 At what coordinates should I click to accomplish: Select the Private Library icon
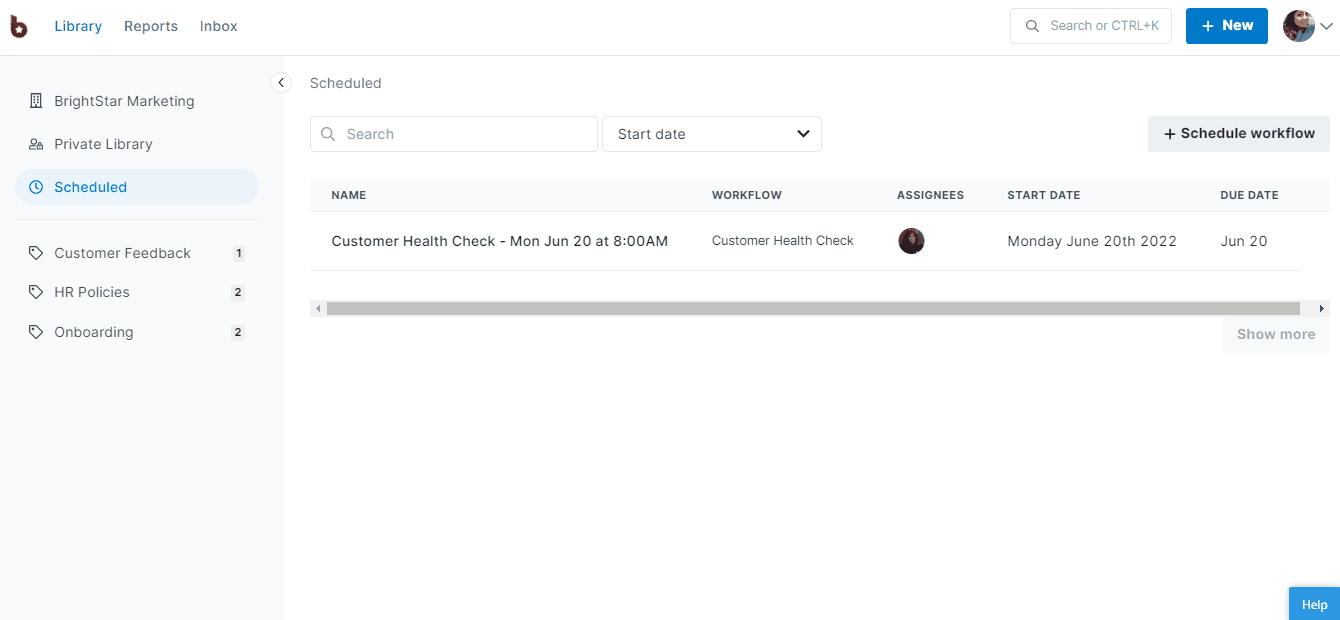point(36,143)
